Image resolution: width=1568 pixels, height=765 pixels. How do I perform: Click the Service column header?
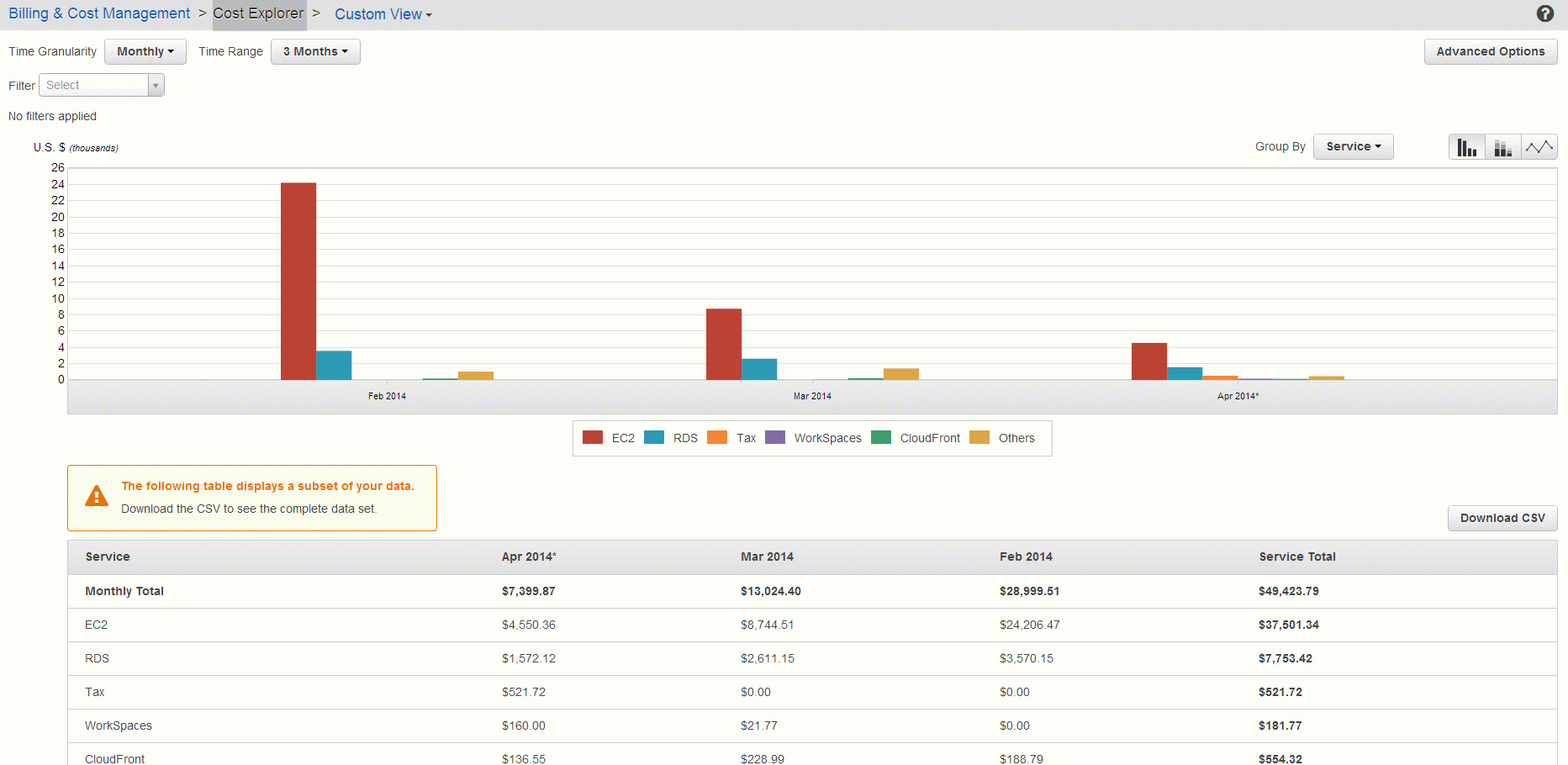[x=108, y=557]
